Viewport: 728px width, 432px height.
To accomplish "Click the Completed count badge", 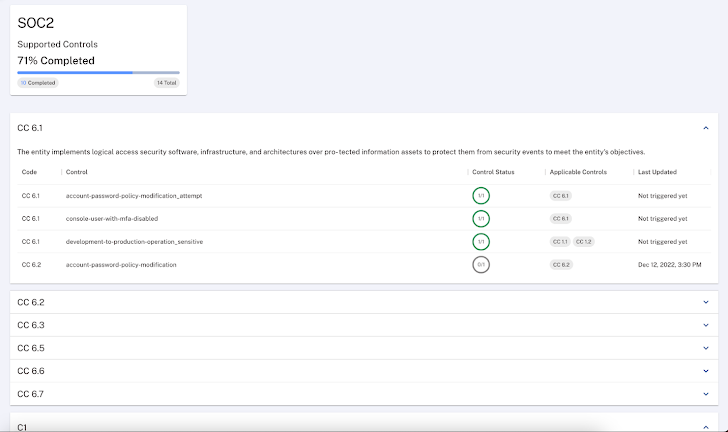I will (x=38, y=83).
